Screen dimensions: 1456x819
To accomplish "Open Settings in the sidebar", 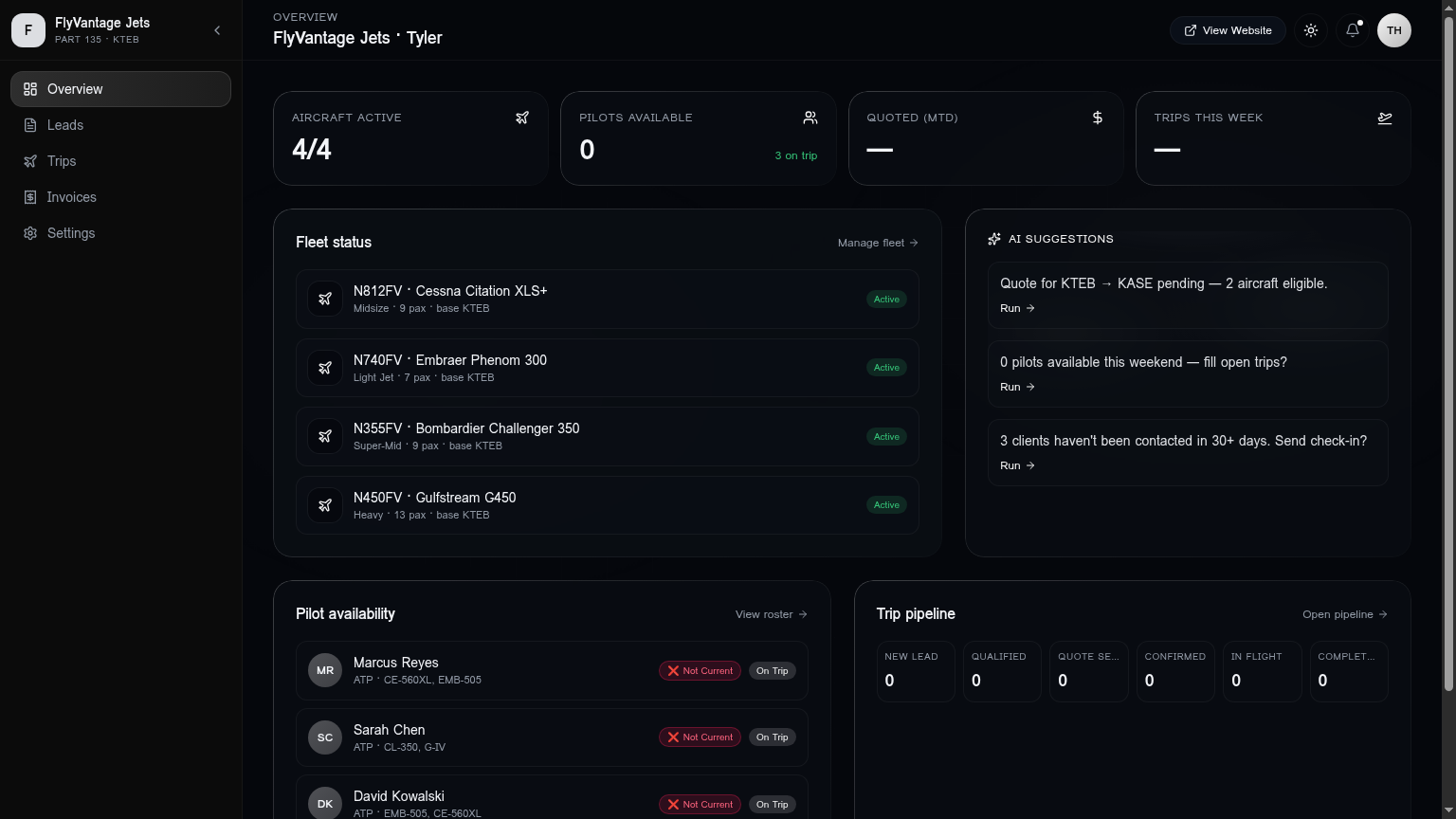I will coord(120,233).
